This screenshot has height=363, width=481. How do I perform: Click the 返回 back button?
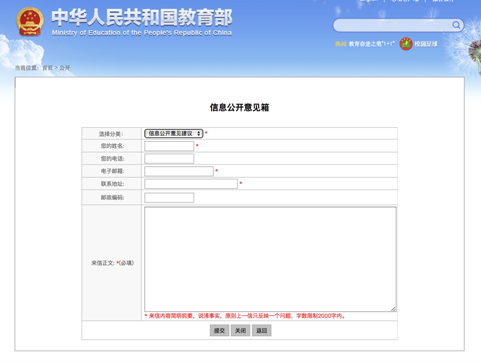click(262, 330)
